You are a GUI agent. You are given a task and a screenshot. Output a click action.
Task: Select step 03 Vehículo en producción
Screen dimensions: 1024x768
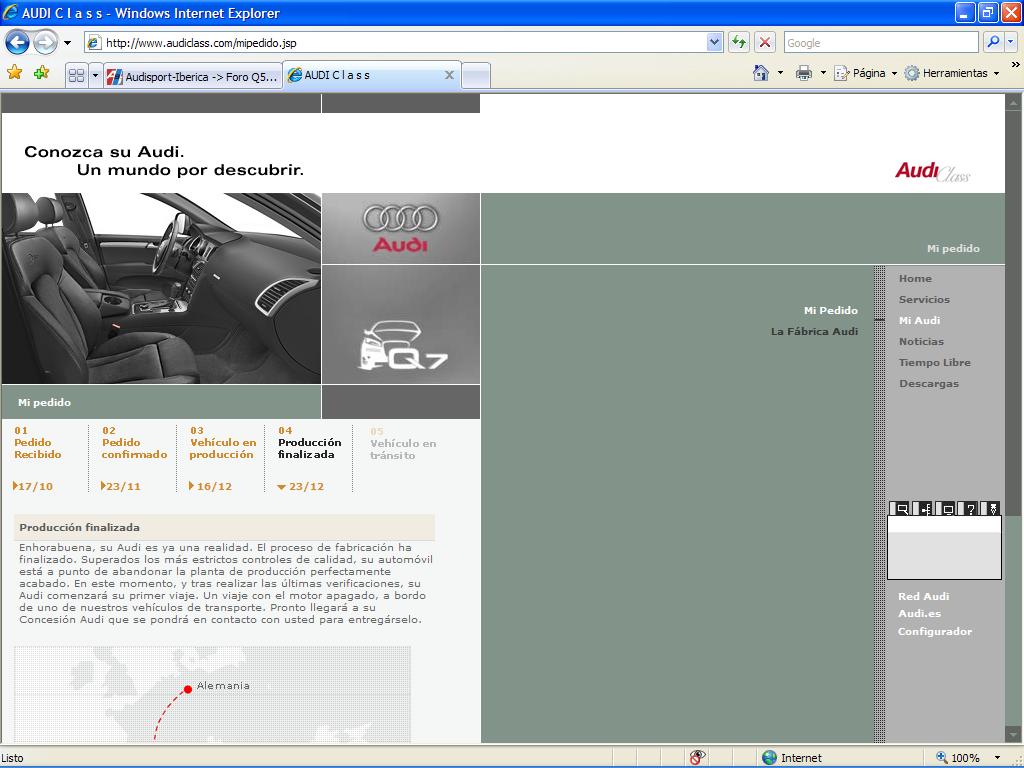[x=223, y=443]
